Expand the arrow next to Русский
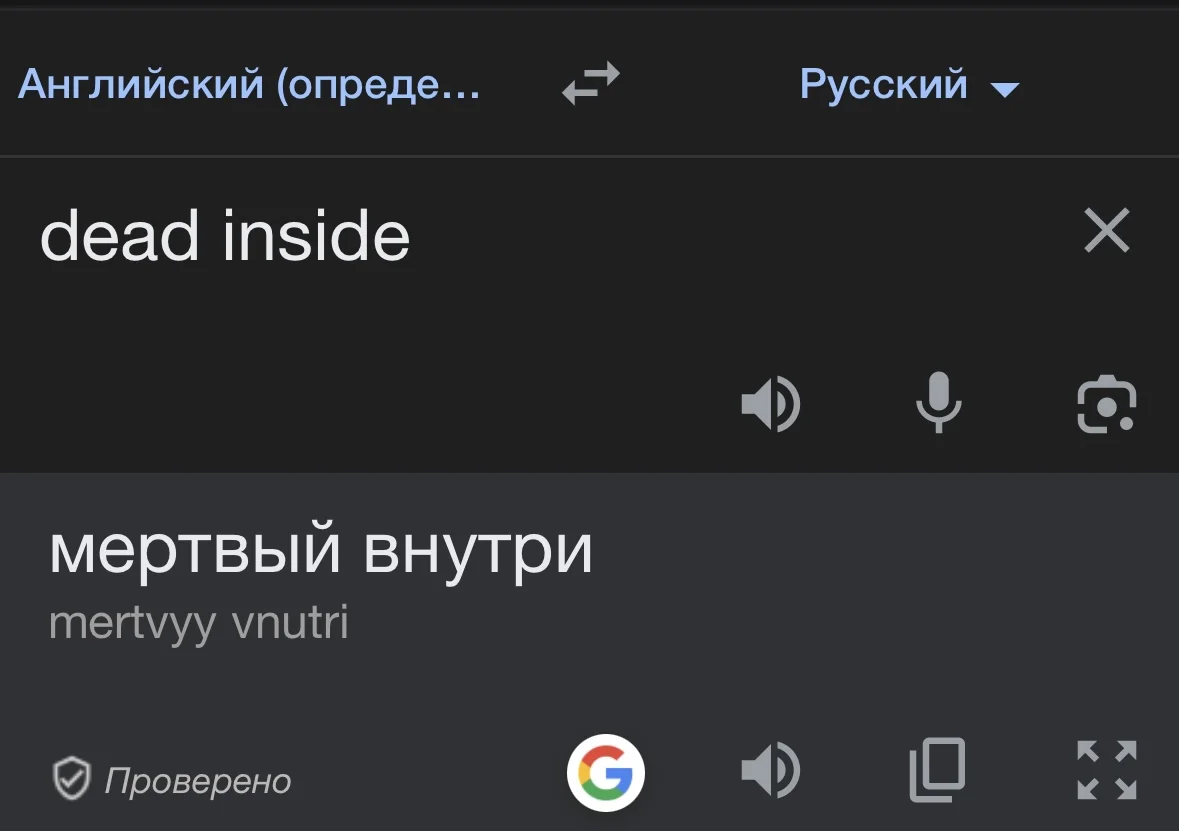This screenshot has height=831, width=1179. [x=1004, y=90]
